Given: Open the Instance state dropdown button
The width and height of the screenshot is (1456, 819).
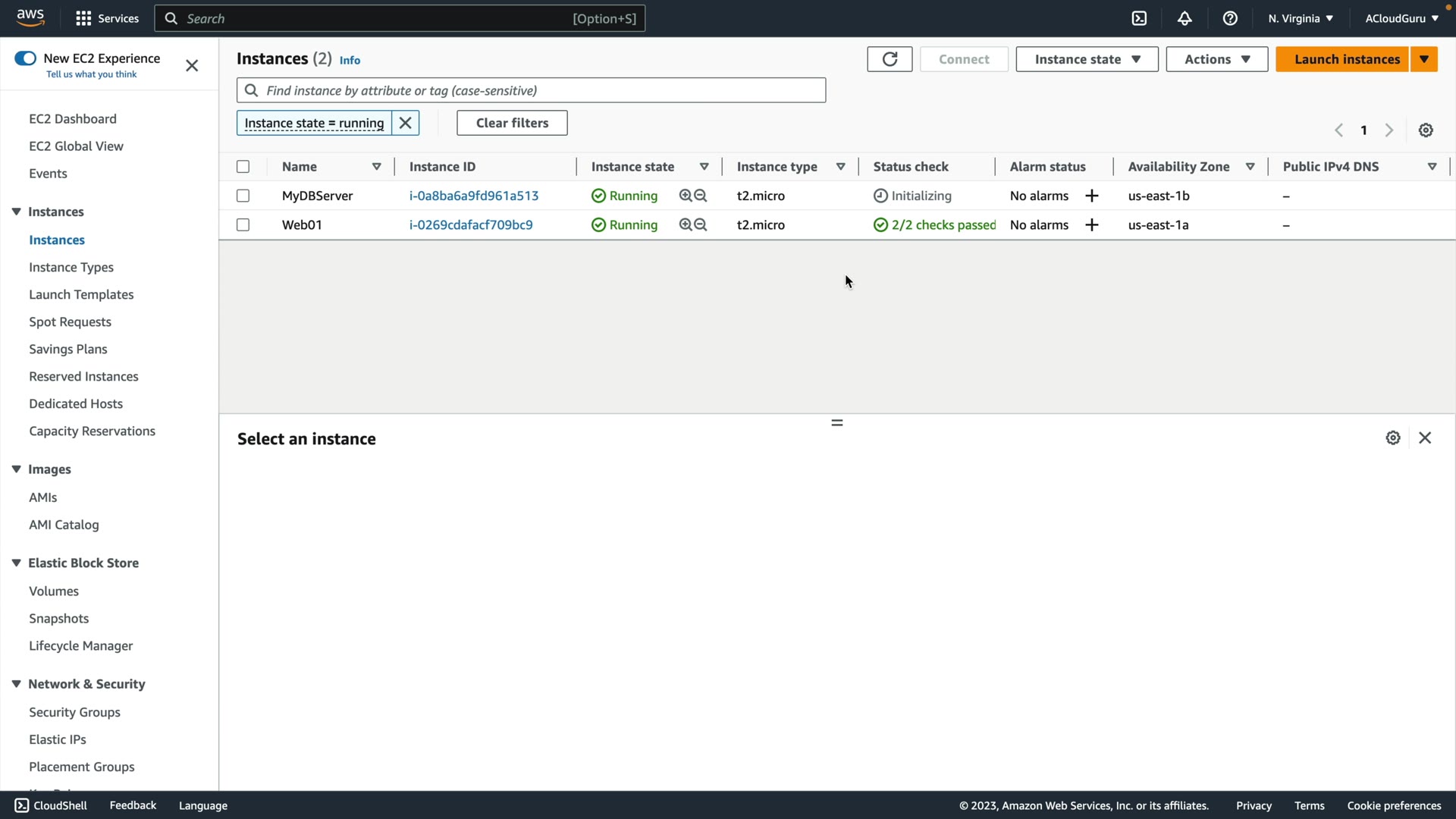Looking at the screenshot, I should coord(1087,59).
